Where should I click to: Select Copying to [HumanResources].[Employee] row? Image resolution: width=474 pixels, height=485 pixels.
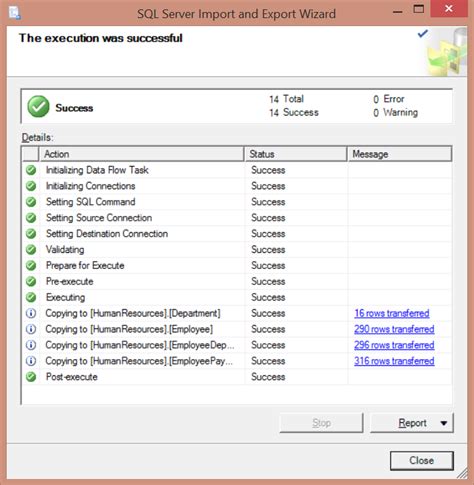click(x=237, y=329)
